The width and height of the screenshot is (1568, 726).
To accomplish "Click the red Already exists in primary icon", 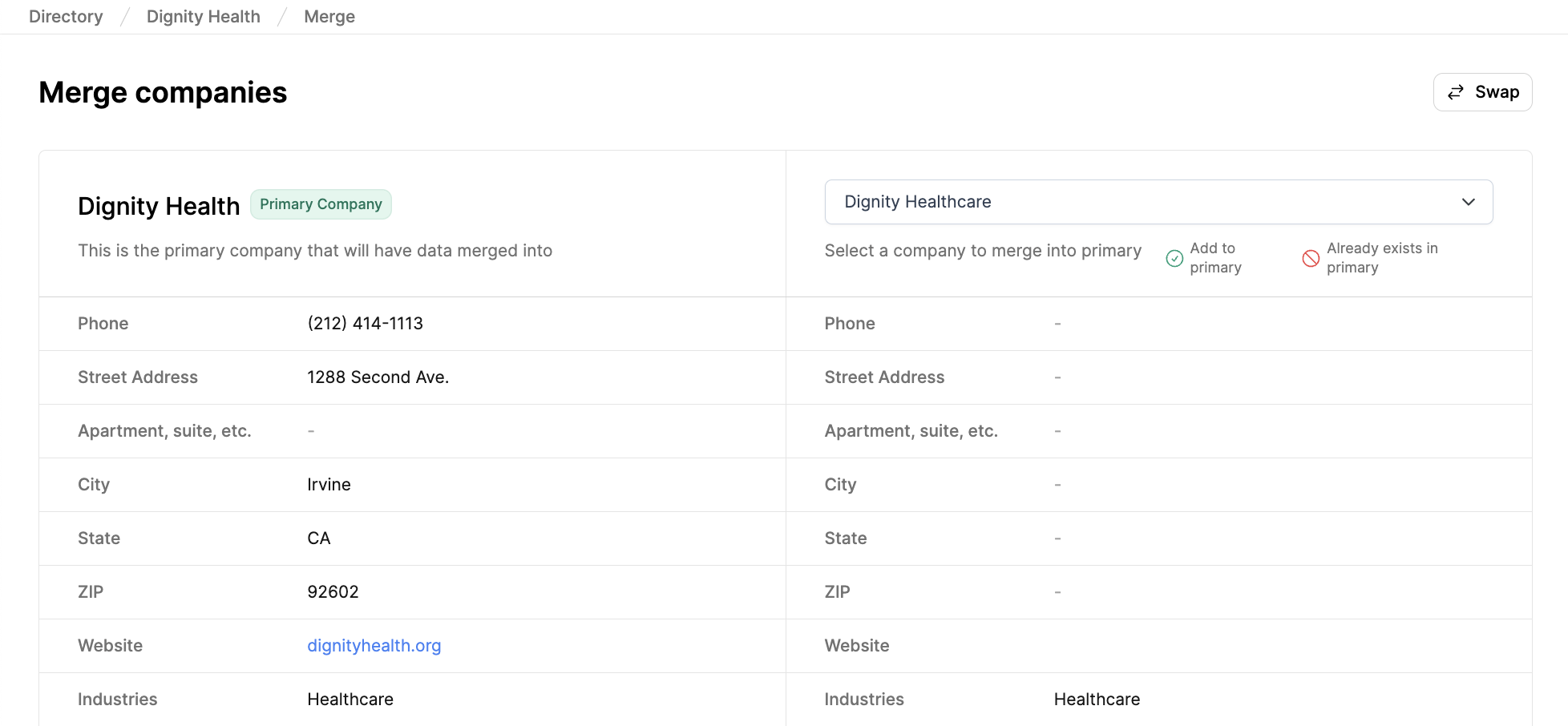I will 1311,258.
